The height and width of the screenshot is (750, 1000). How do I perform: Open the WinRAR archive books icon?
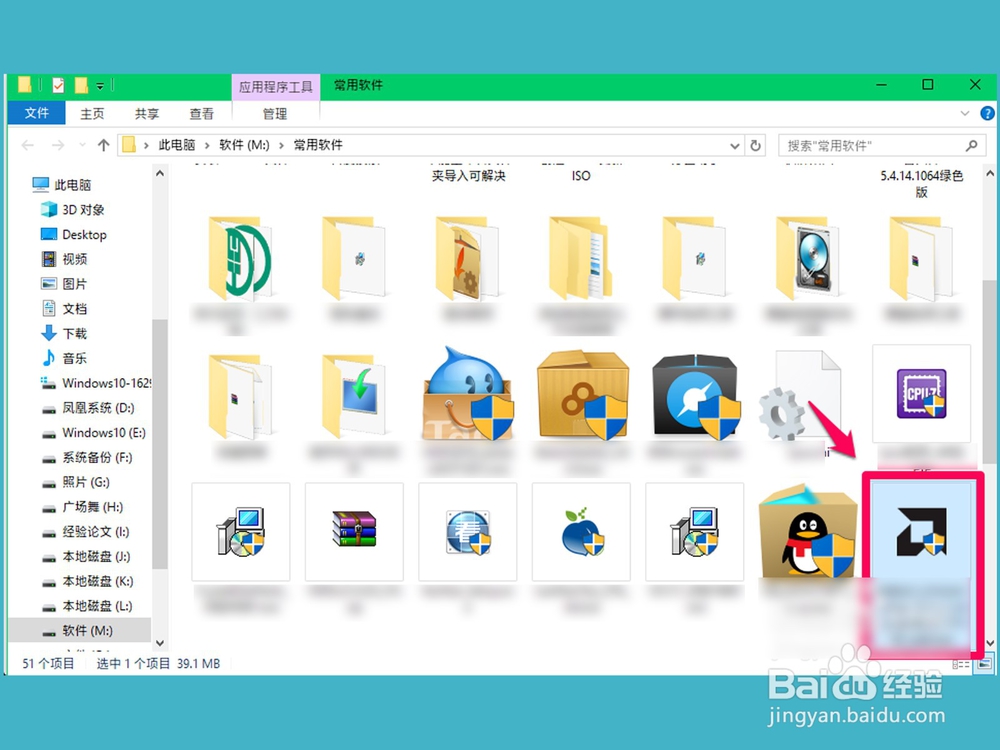pos(354,529)
